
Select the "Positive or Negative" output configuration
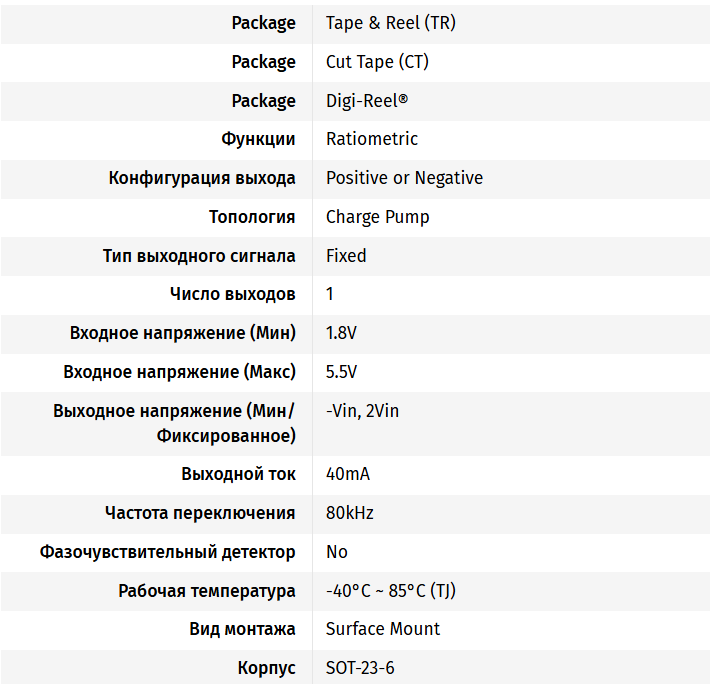(x=404, y=178)
